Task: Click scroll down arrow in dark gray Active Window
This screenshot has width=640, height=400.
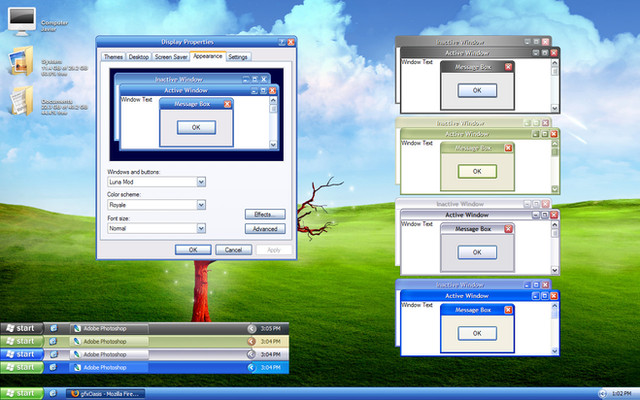Action: pyautogui.click(x=555, y=108)
